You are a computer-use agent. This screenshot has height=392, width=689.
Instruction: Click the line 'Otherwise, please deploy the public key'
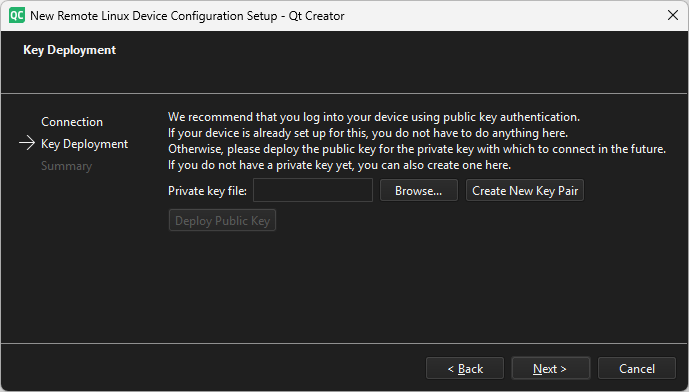pos(417,149)
